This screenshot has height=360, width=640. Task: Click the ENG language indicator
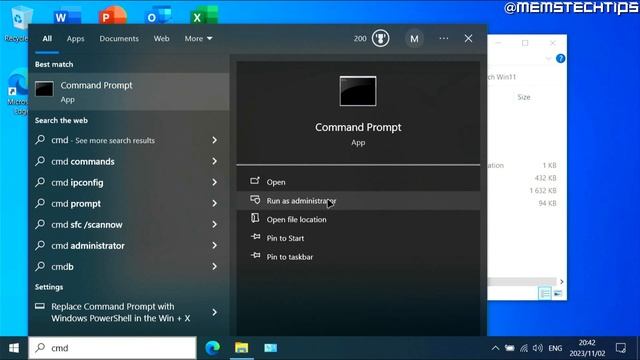tap(555, 348)
